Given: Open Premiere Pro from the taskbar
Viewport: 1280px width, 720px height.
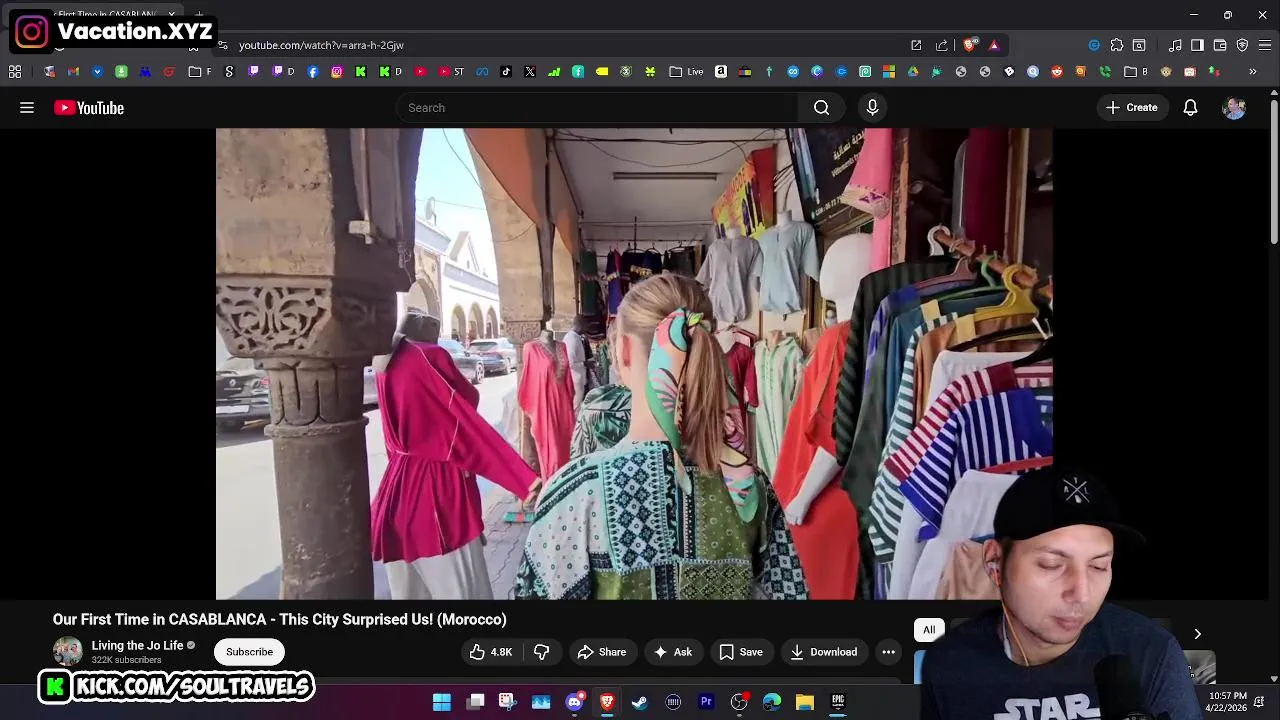Looking at the screenshot, I should (706, 702).
